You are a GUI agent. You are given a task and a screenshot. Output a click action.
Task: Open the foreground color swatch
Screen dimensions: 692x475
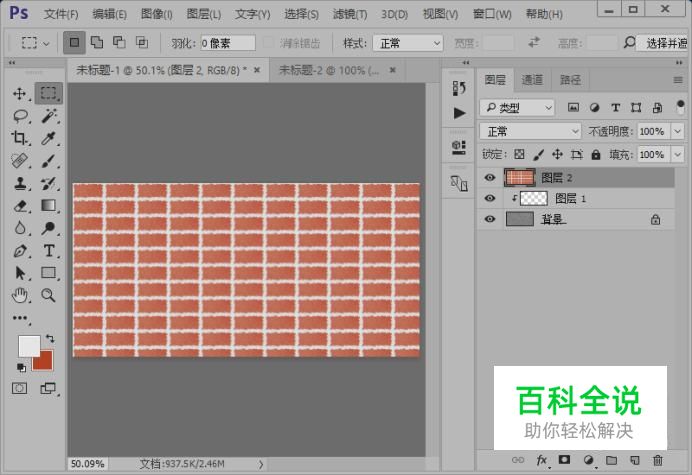tap(30, 346)
